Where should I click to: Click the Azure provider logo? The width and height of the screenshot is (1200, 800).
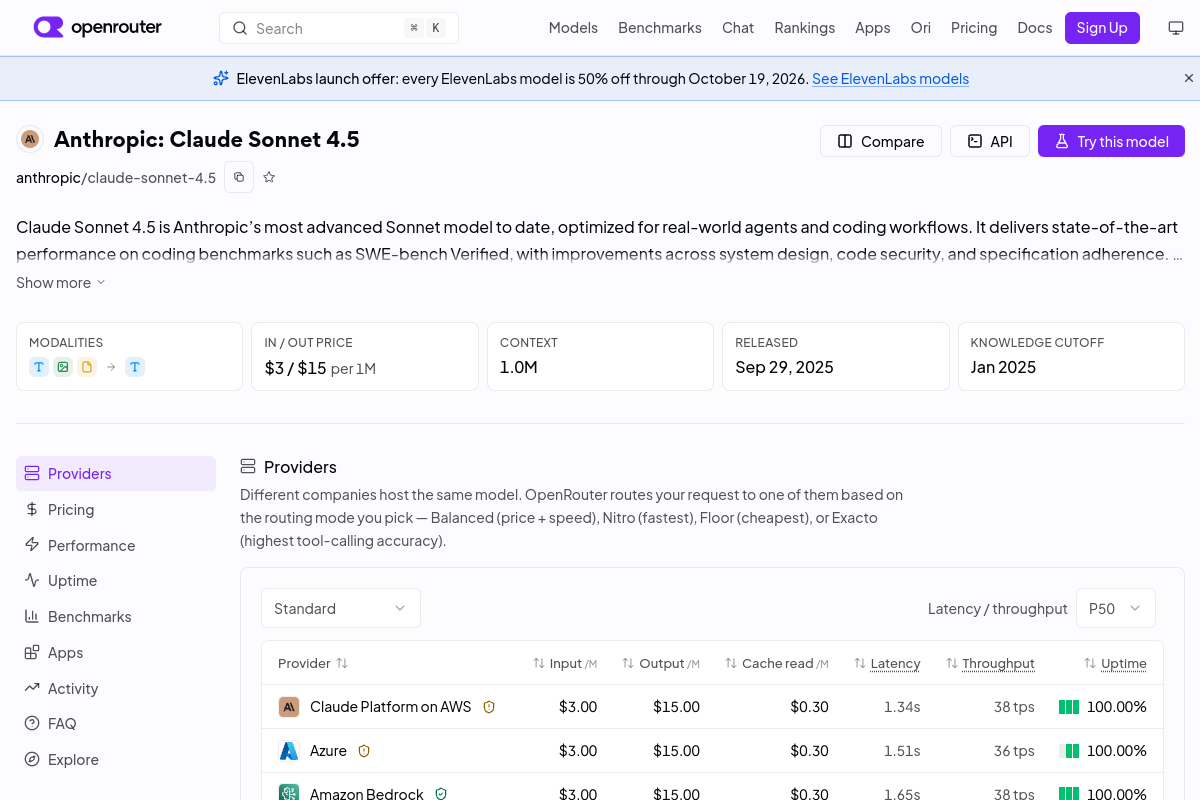[x=289, y=750]
